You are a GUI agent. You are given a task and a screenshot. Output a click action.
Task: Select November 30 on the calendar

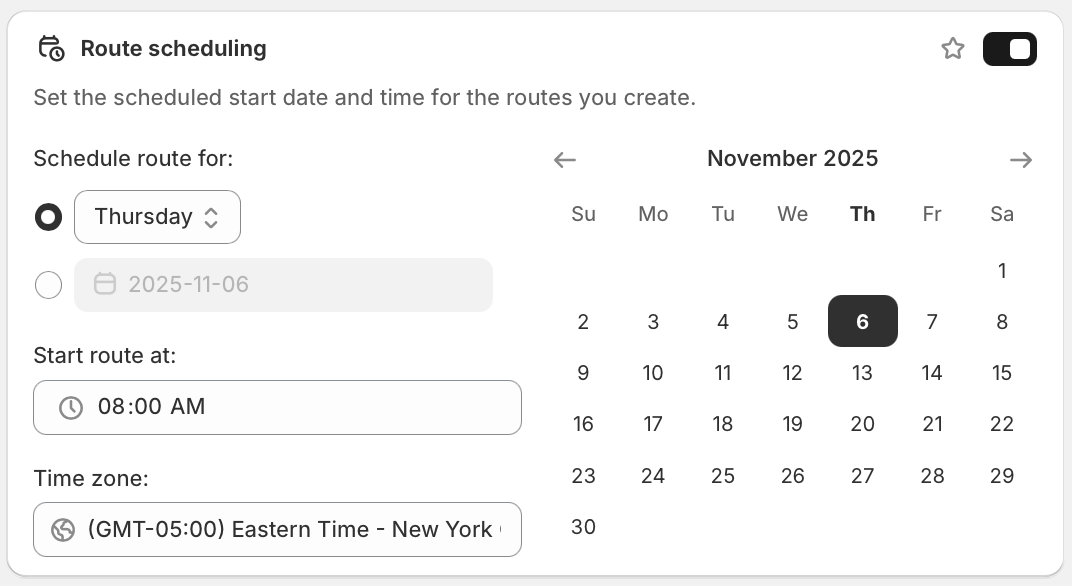coord(583,527)
